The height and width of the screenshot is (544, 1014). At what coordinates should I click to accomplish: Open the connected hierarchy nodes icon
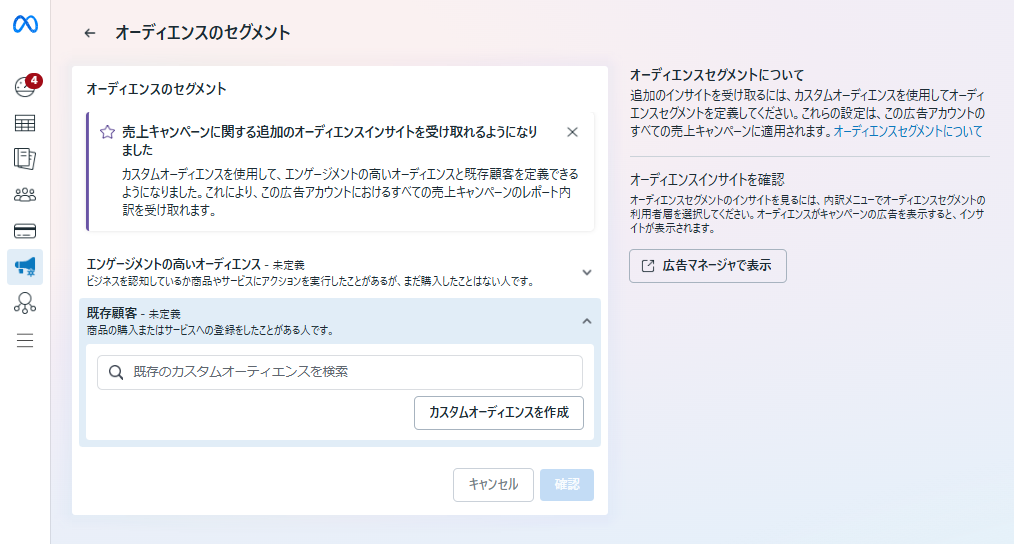pos(25,304)
